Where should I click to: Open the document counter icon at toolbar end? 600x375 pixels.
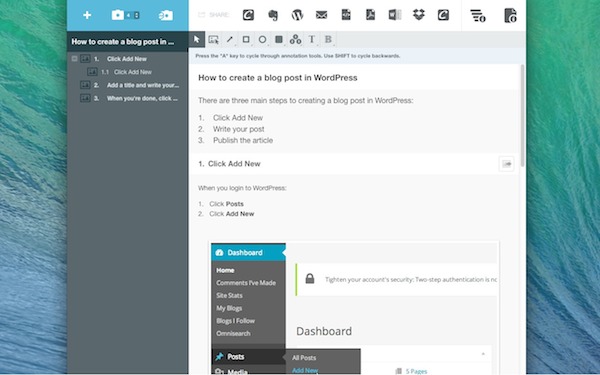point(510,16)
